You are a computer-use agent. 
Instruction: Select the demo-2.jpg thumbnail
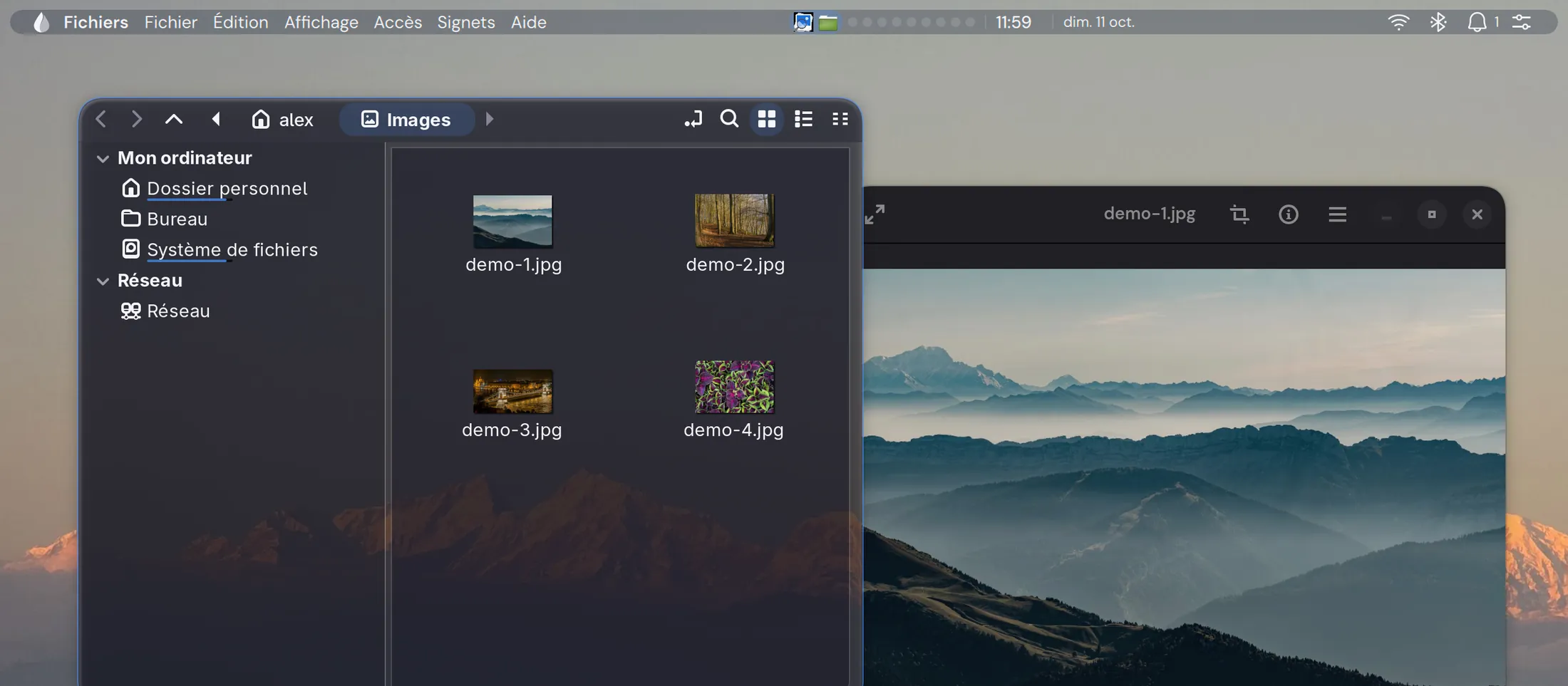point(735,221)
